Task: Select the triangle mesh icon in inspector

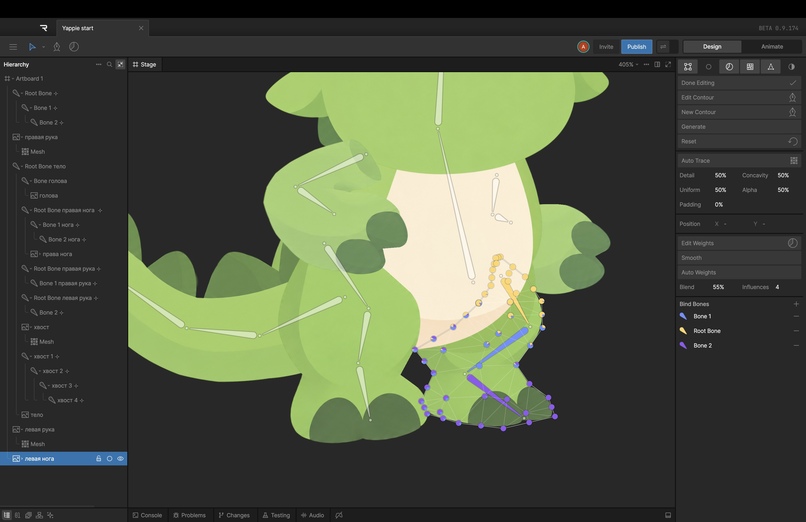Action: tap(771, 67)
